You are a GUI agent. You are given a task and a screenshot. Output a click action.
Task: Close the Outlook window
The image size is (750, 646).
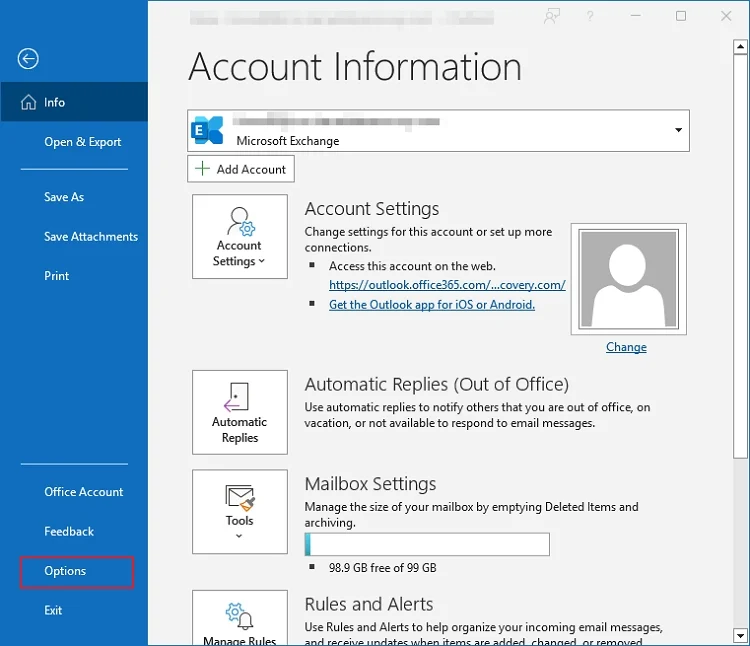tap(726, 16)
